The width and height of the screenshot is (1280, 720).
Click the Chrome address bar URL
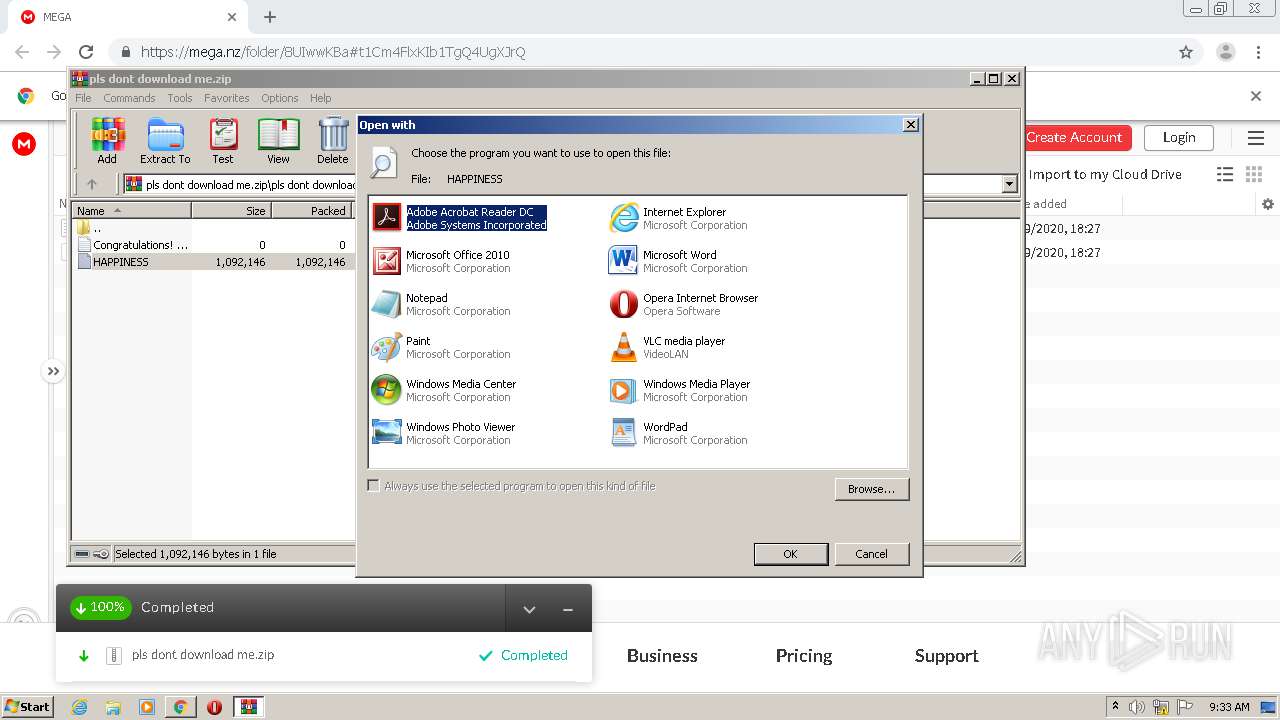333,52
